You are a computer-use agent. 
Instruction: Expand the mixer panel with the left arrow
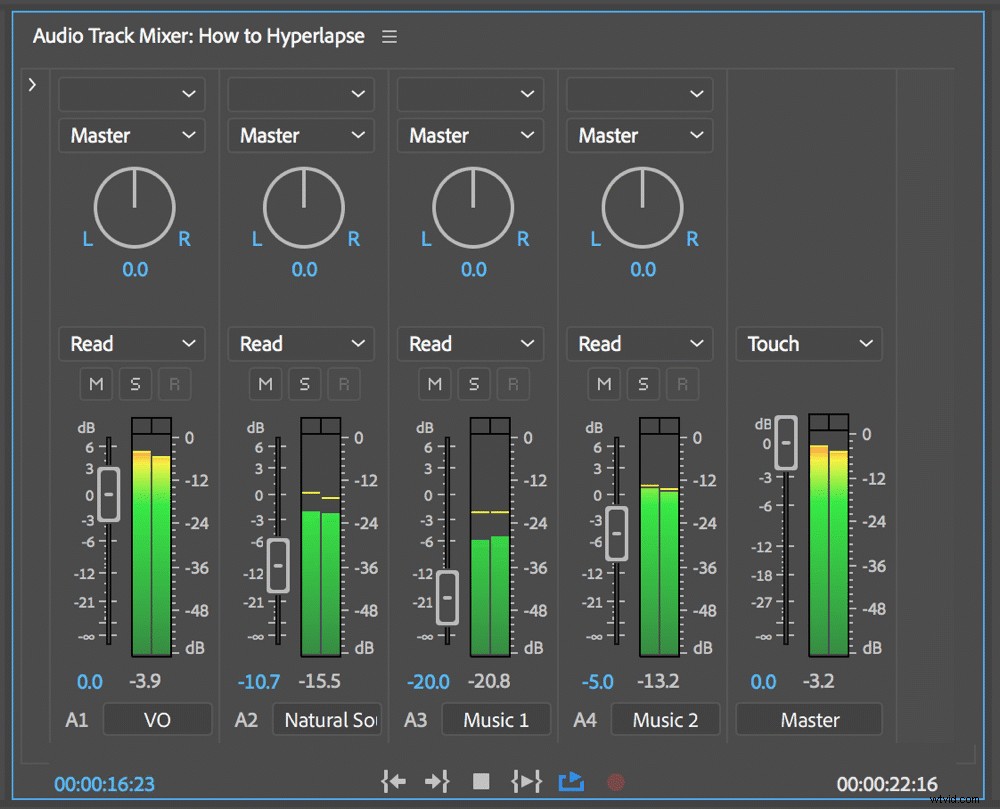(33, 85)
